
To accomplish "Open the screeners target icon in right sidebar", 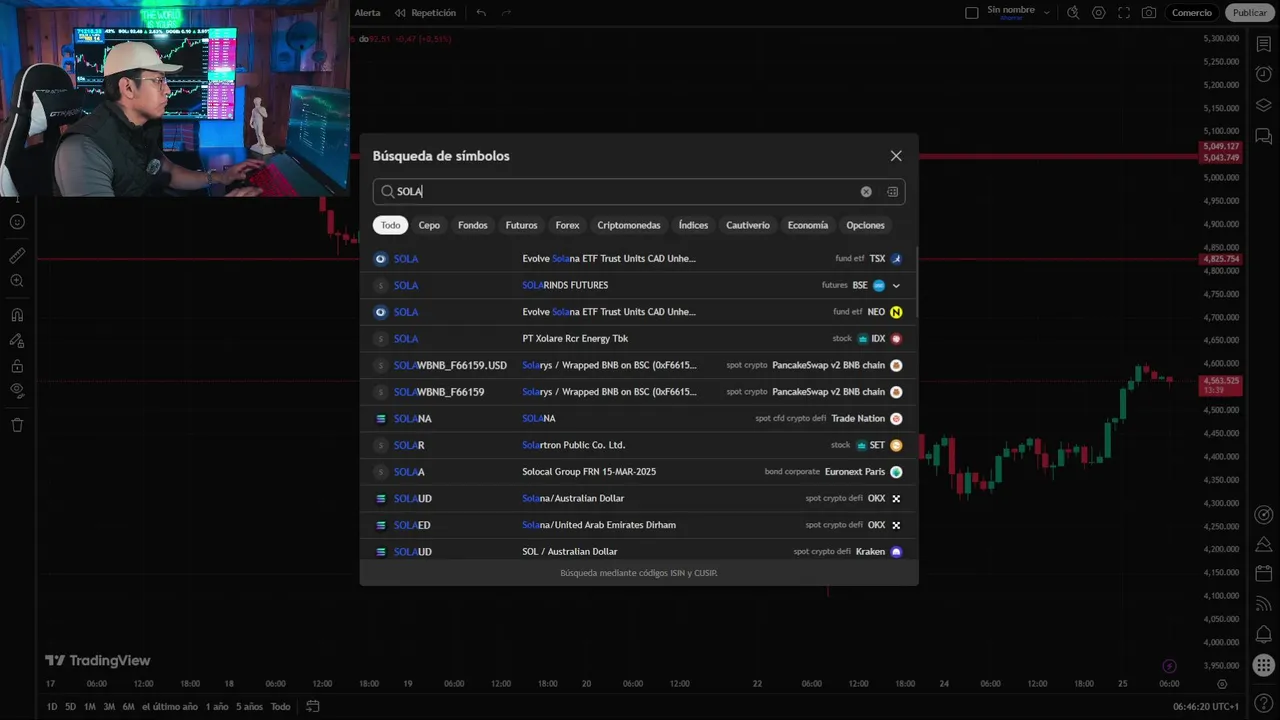I will (x=1264, y=515).
